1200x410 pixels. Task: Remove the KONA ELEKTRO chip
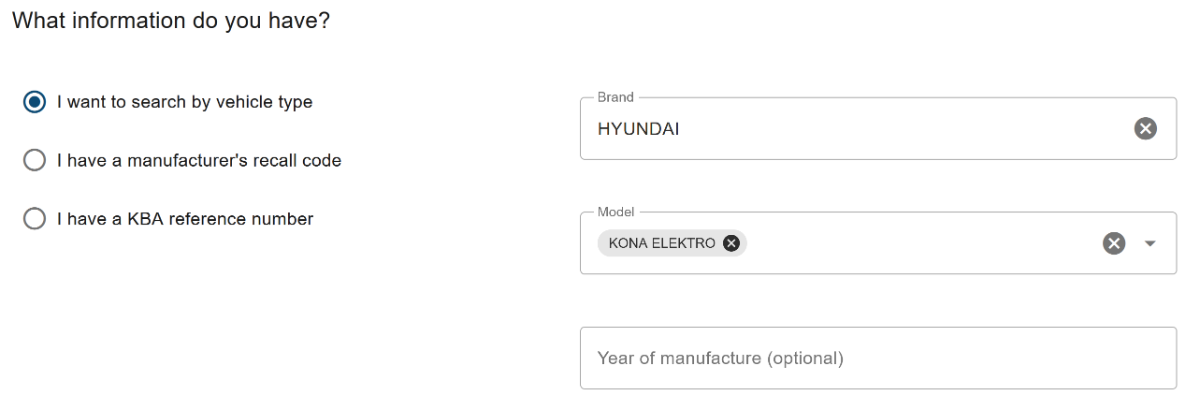point(731,243)
